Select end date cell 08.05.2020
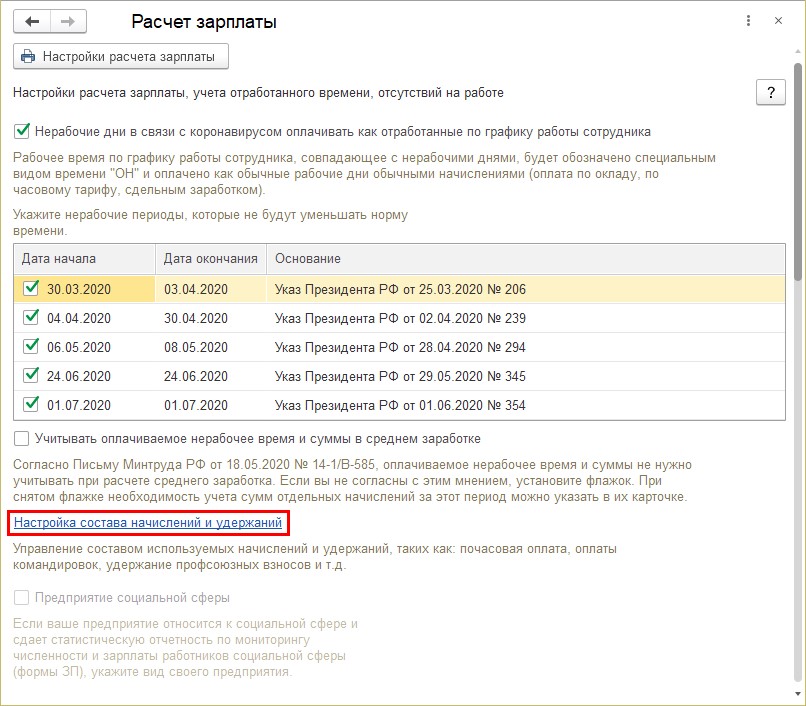 211,347
